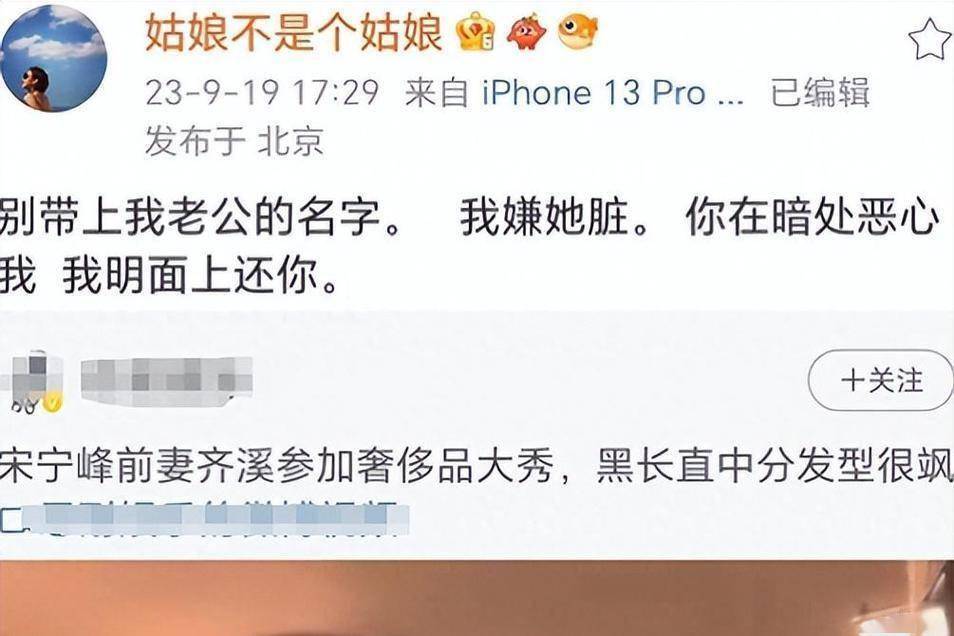Click the iPhone 13 Pro source link
The width and height of the screenshot is (954, 636).
pyautogui.click(x=613, y=93)
